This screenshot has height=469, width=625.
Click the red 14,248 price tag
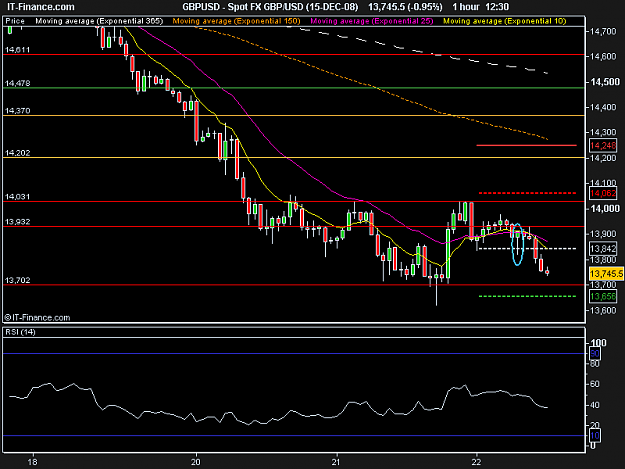(x=603, y=145)
